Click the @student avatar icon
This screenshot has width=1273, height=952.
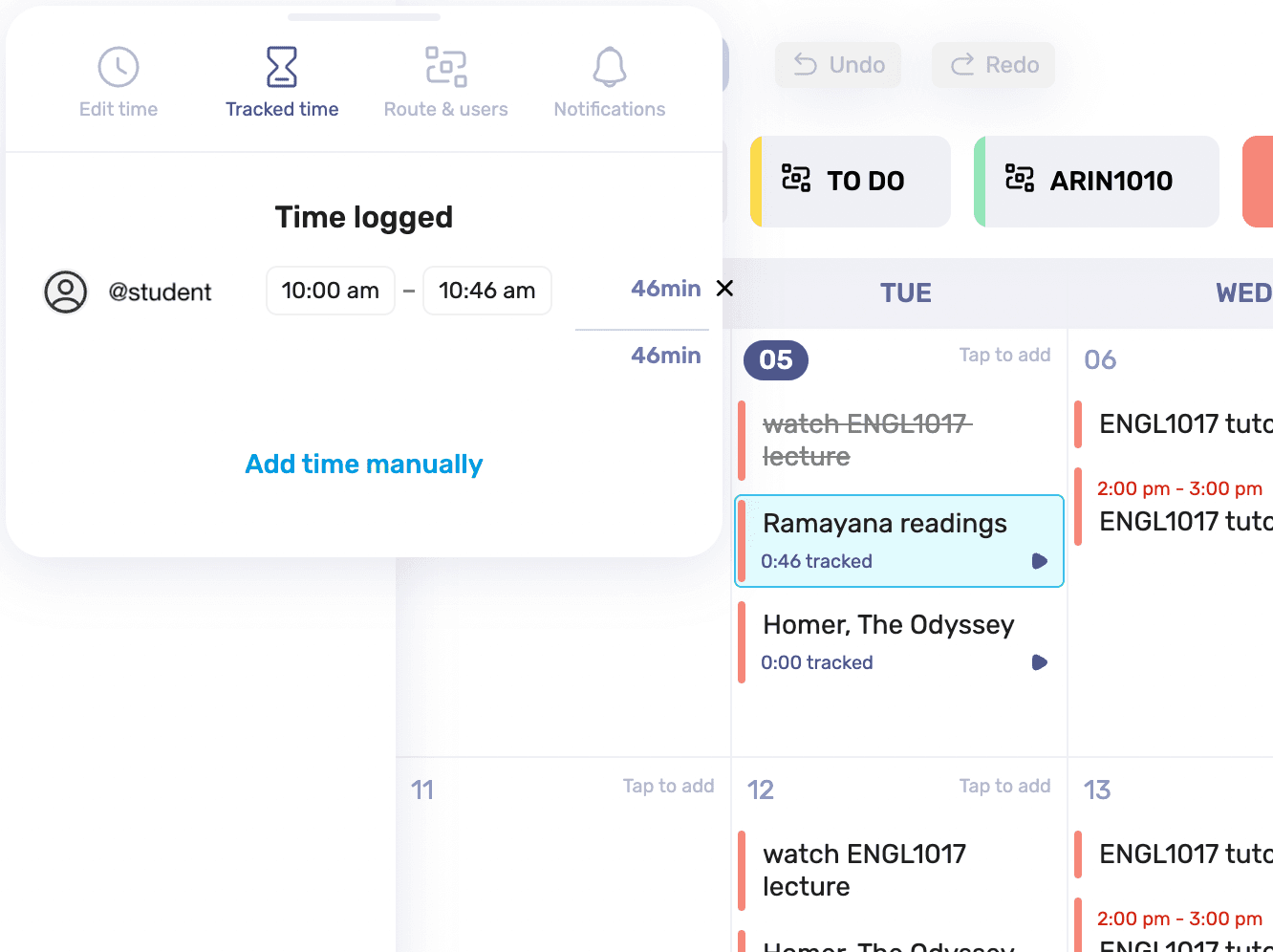tap(65, 292)
